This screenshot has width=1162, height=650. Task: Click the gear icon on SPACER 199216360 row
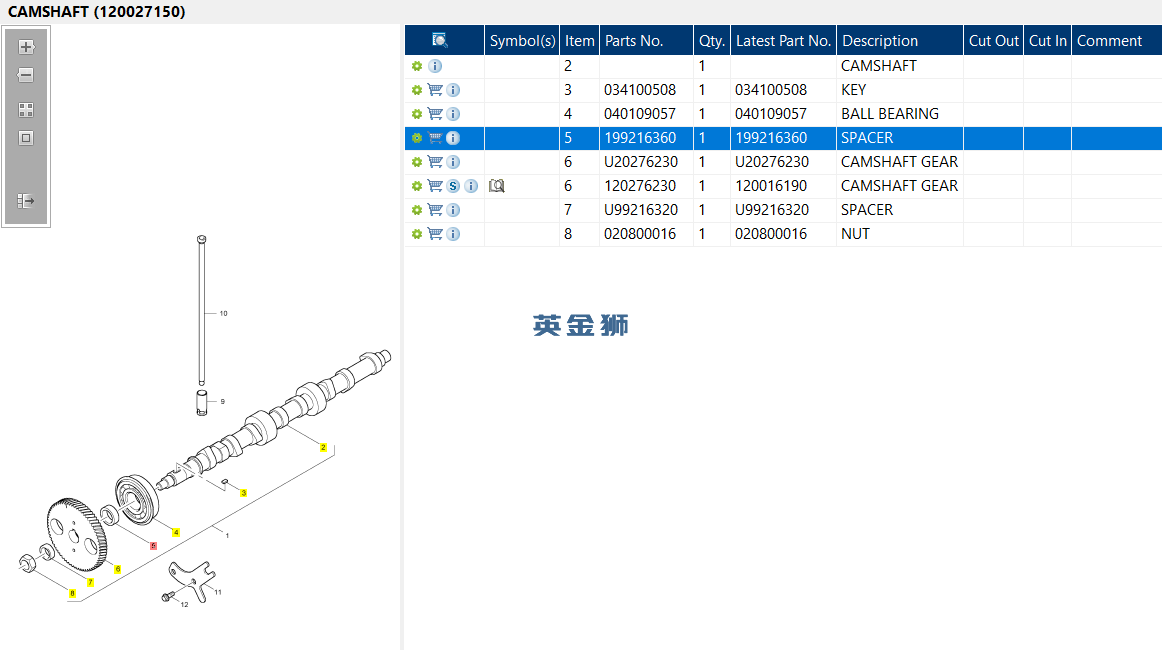point(417,138)
